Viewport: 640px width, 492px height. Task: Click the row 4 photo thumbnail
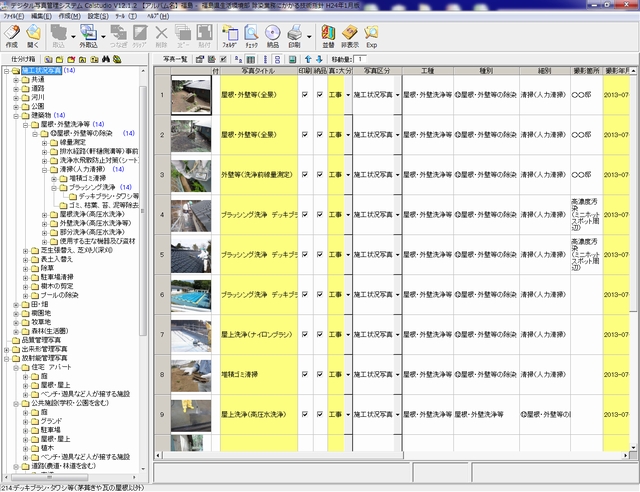(x=189, y=214)
